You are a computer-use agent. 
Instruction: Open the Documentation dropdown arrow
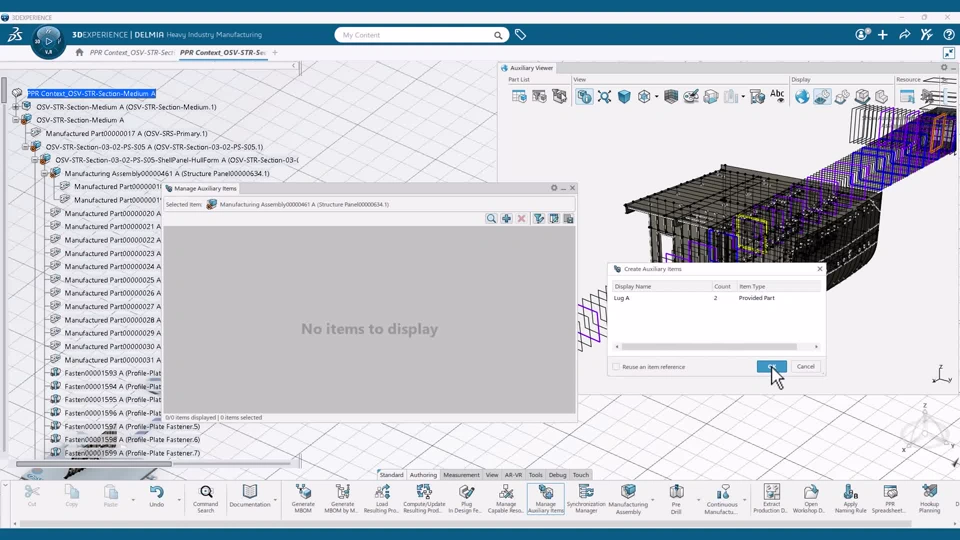coord(276,500)
